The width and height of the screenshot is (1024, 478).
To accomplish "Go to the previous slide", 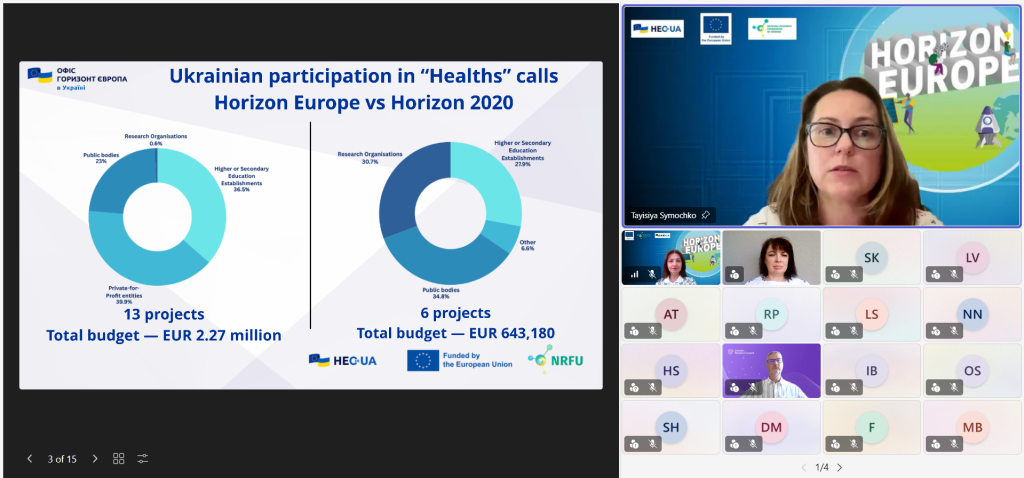I will click(29, 459).
